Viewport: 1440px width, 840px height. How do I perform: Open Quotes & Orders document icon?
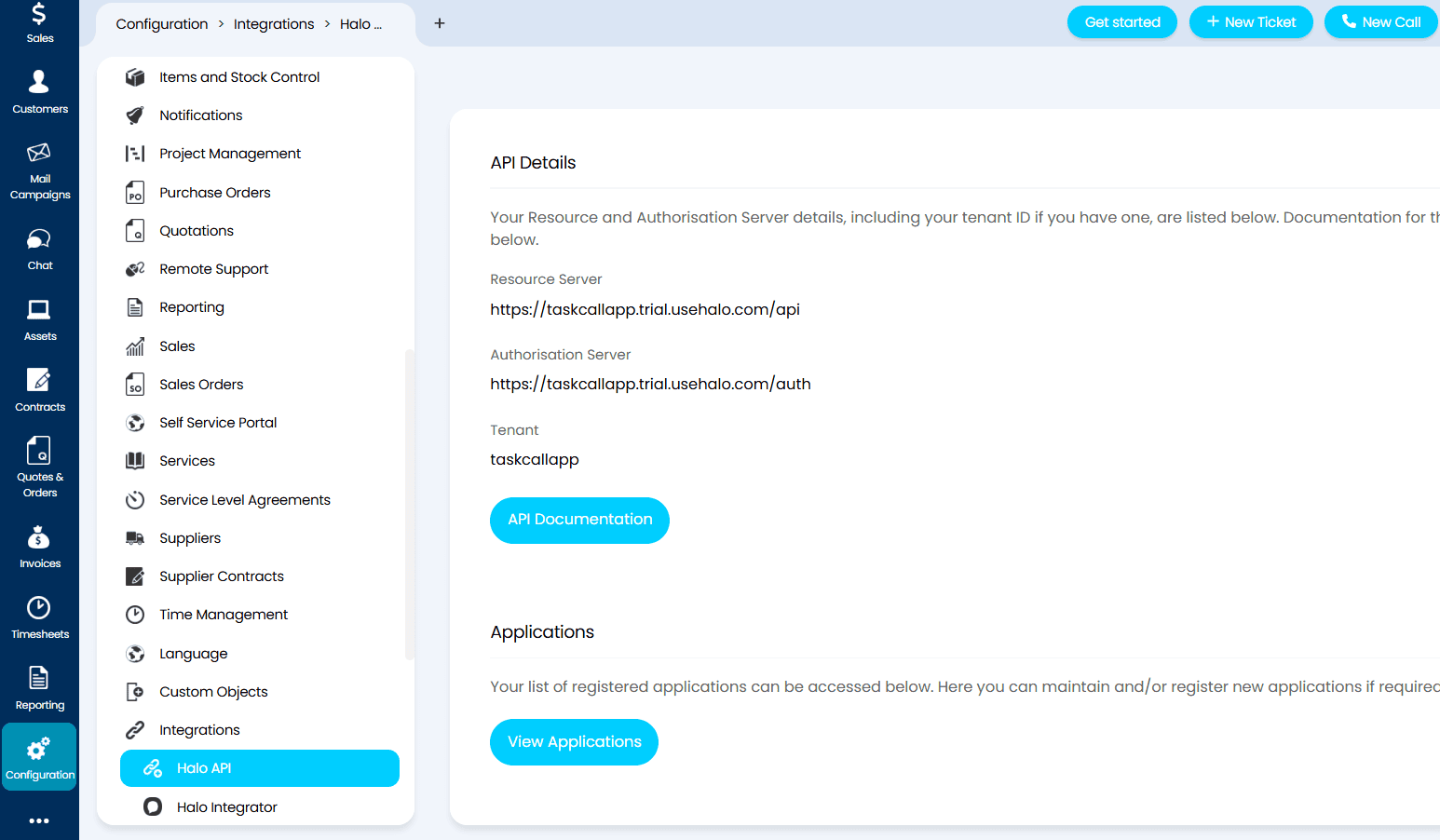pyautogui.click(x=39, y=451)
